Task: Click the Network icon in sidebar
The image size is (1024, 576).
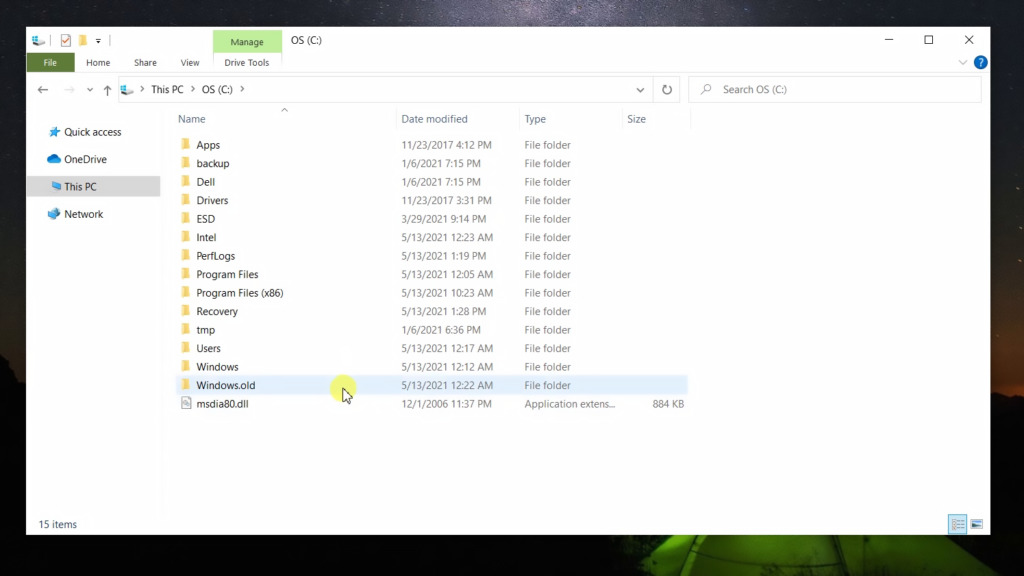Action: 54,214
